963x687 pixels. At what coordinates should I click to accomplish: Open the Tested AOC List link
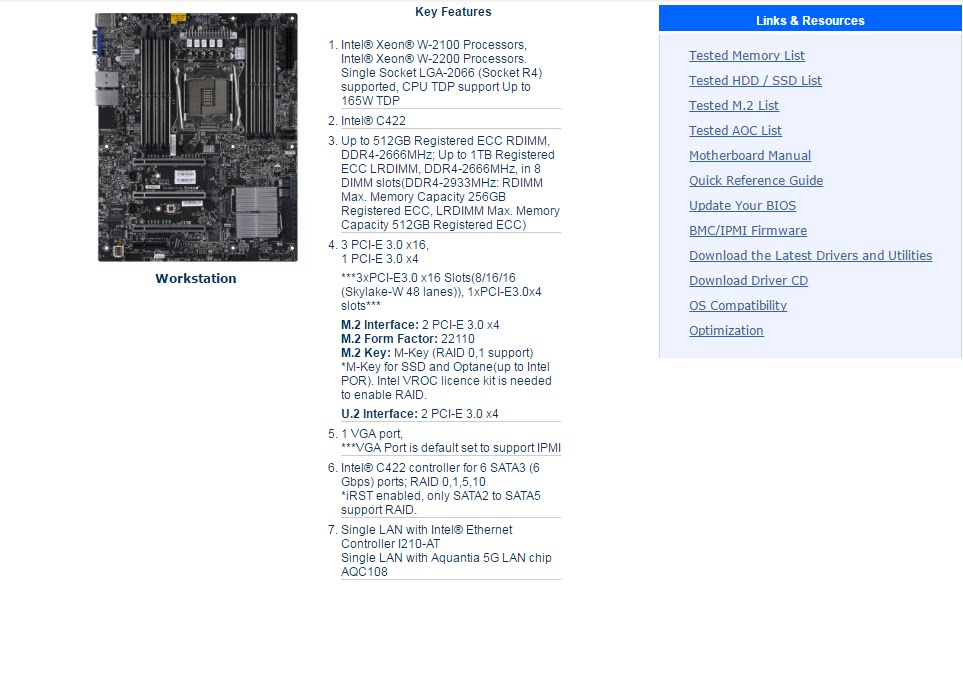click(x=735, y=131)
